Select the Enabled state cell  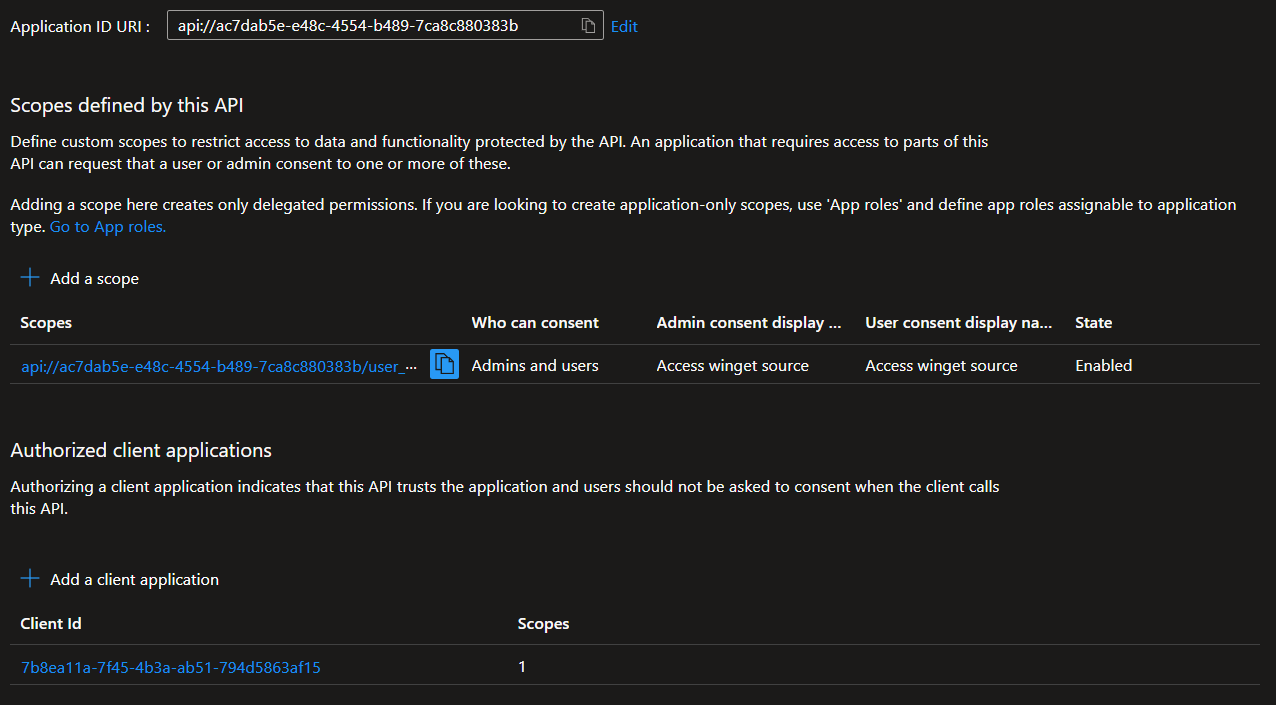(x=1103, y=366)
